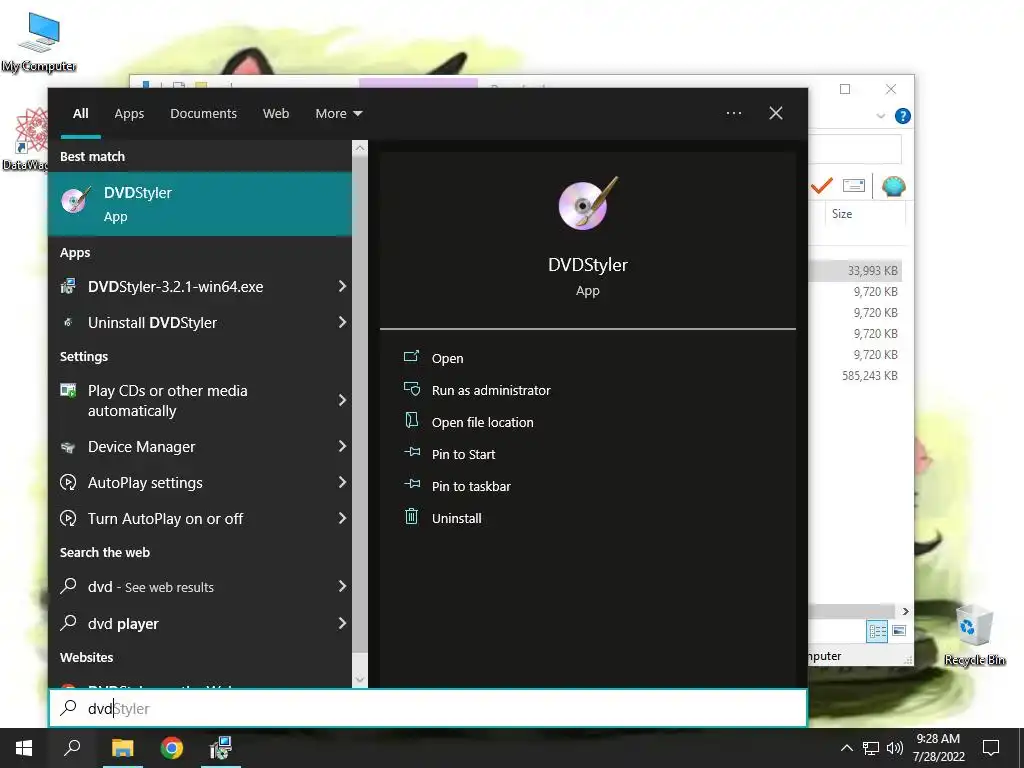The width and height of the screenshot is (1024, 768).
Task: Click the search box containing dvd
Action: [428, 708]
